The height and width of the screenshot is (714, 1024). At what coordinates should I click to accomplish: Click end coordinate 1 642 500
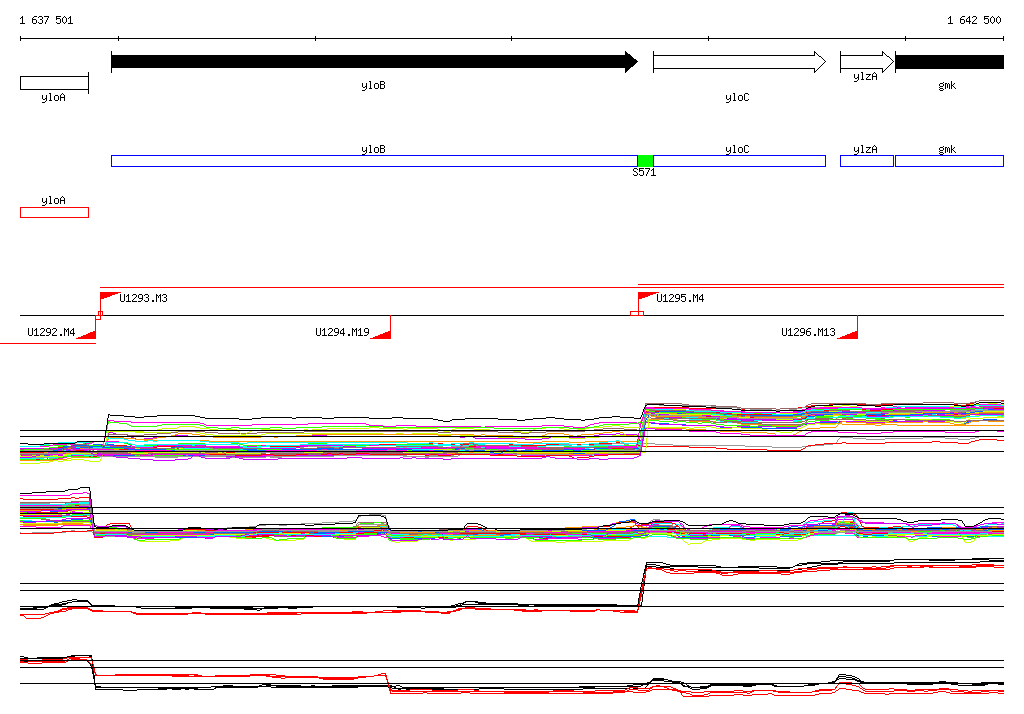974,20
